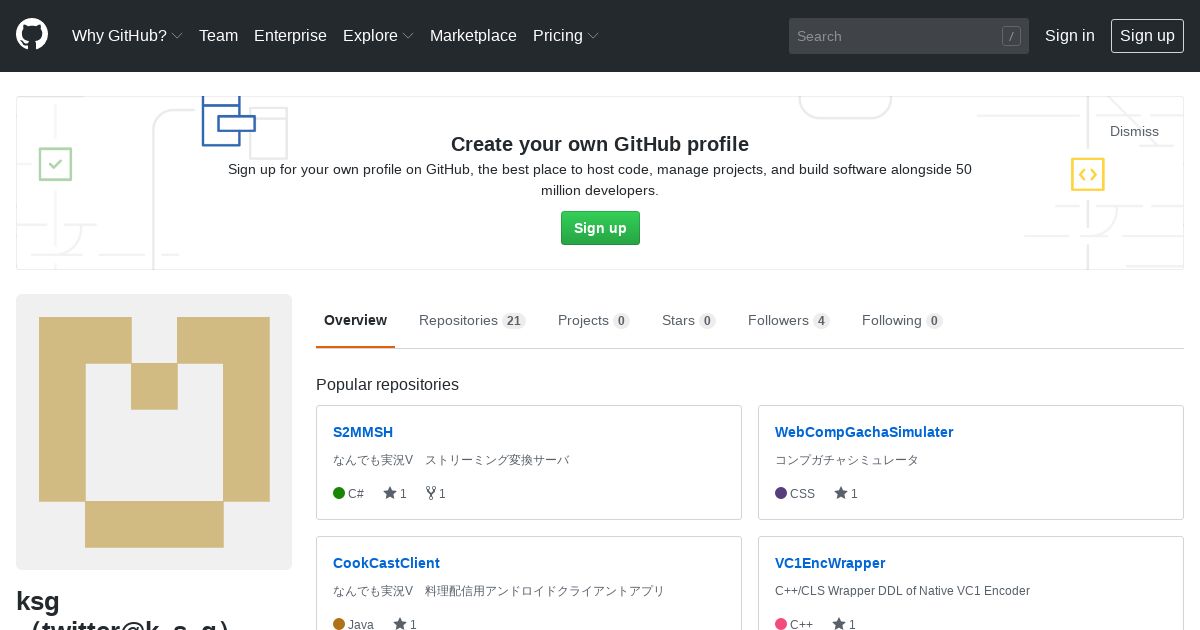Open the Enterprise page
The height and width of the screenshot is (630, 1200).
290,35
